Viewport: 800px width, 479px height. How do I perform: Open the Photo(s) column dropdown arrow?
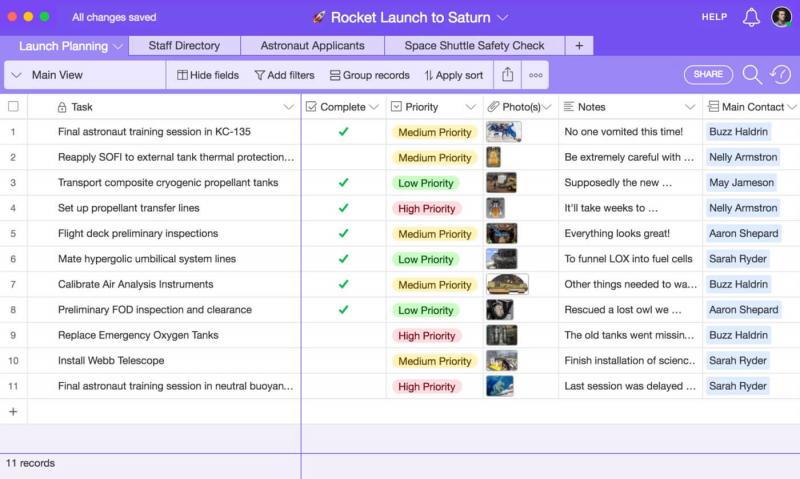click(546, 107)
